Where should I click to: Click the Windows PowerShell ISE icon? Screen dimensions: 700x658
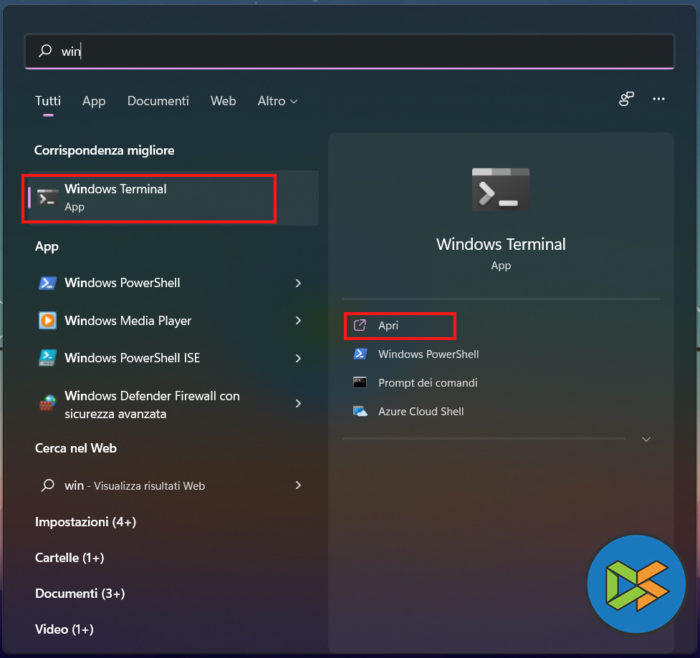(x=47, y=358)
